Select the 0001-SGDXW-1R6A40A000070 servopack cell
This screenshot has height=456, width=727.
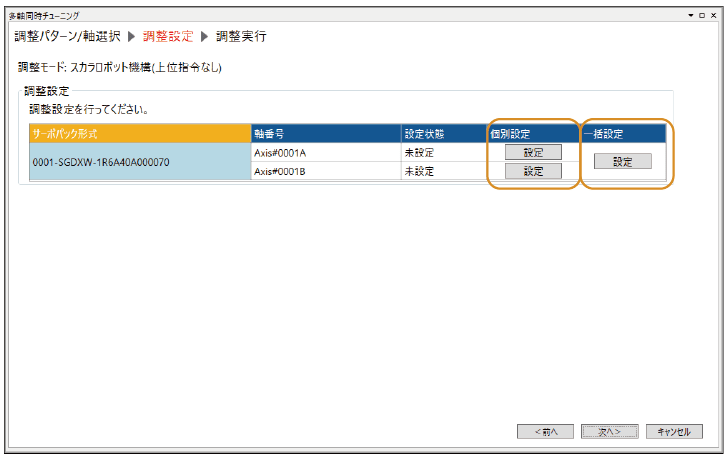click(139, 162)
